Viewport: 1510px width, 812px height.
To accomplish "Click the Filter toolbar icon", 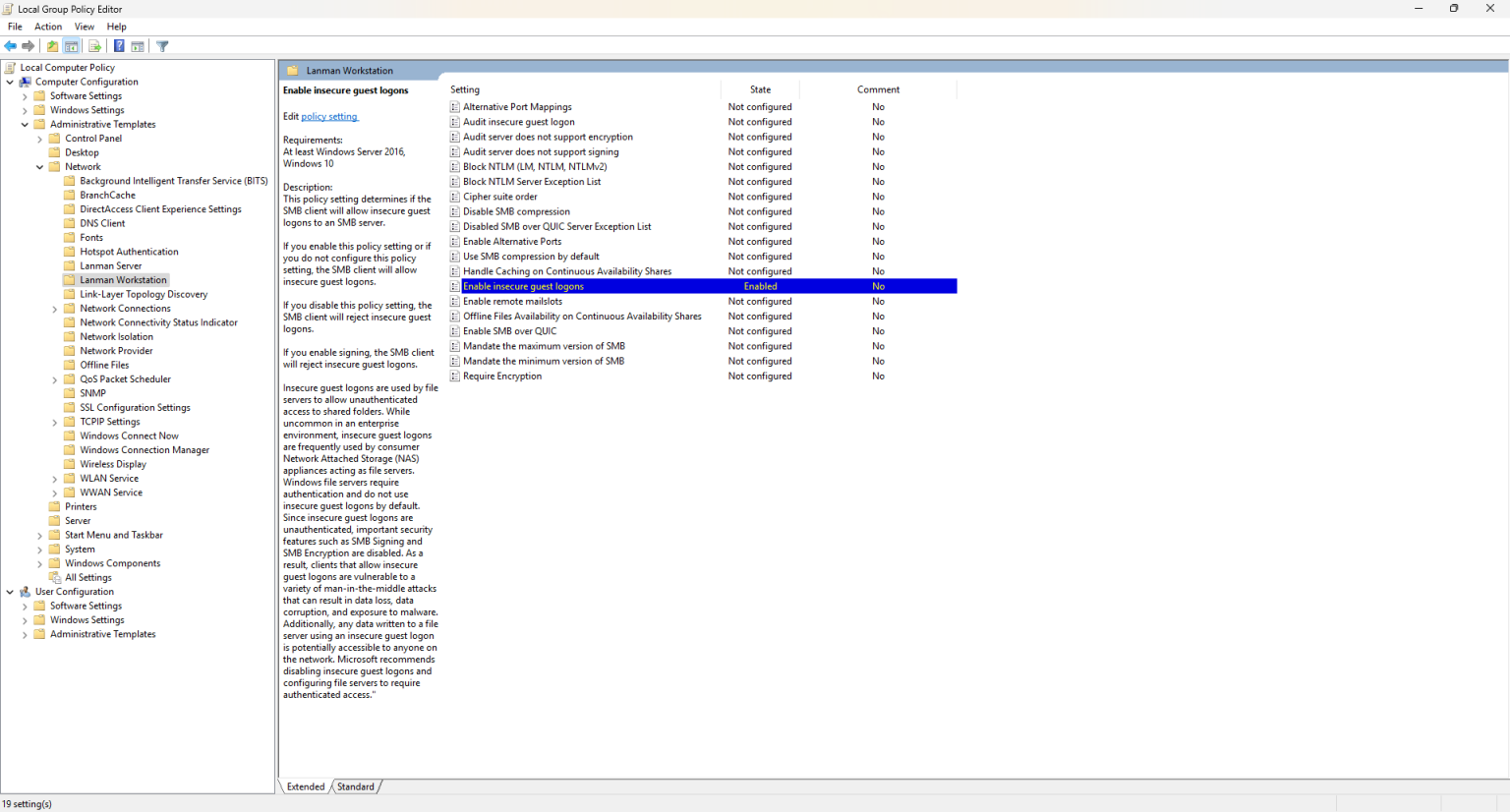I will [162, 46].
